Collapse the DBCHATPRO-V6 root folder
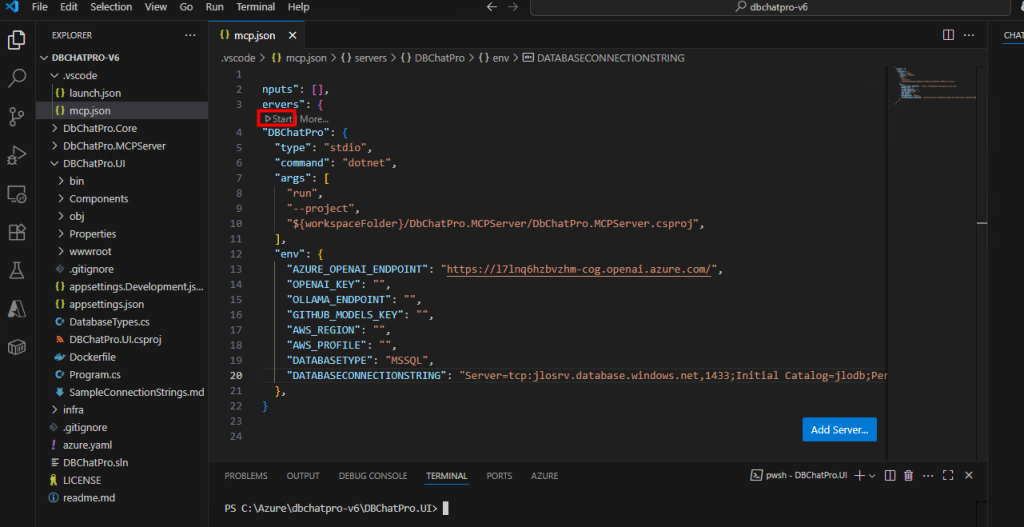The width and height of the screenshot is (1024, 527). point(121,57)
